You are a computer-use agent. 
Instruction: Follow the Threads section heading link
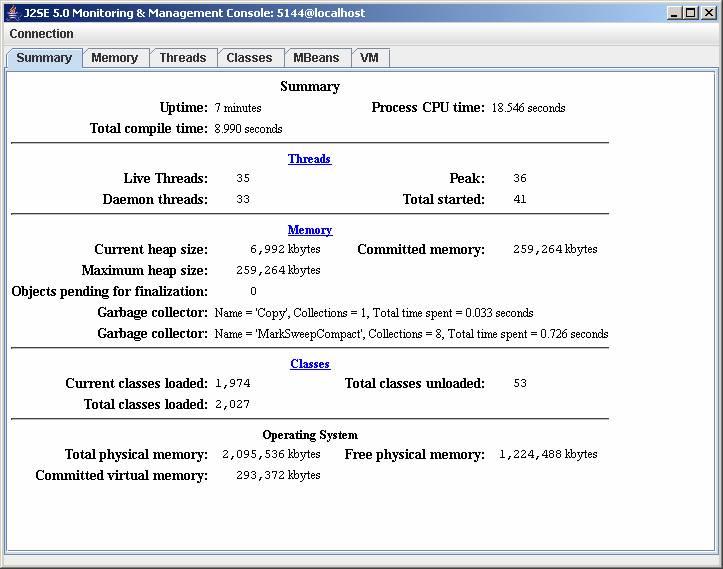309,159
